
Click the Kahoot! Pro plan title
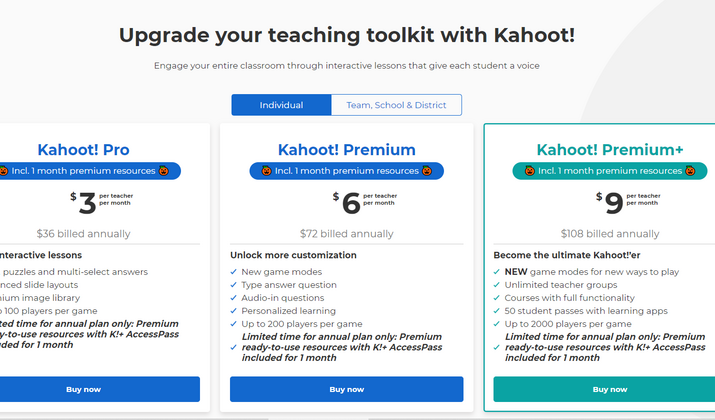point(83,150)
